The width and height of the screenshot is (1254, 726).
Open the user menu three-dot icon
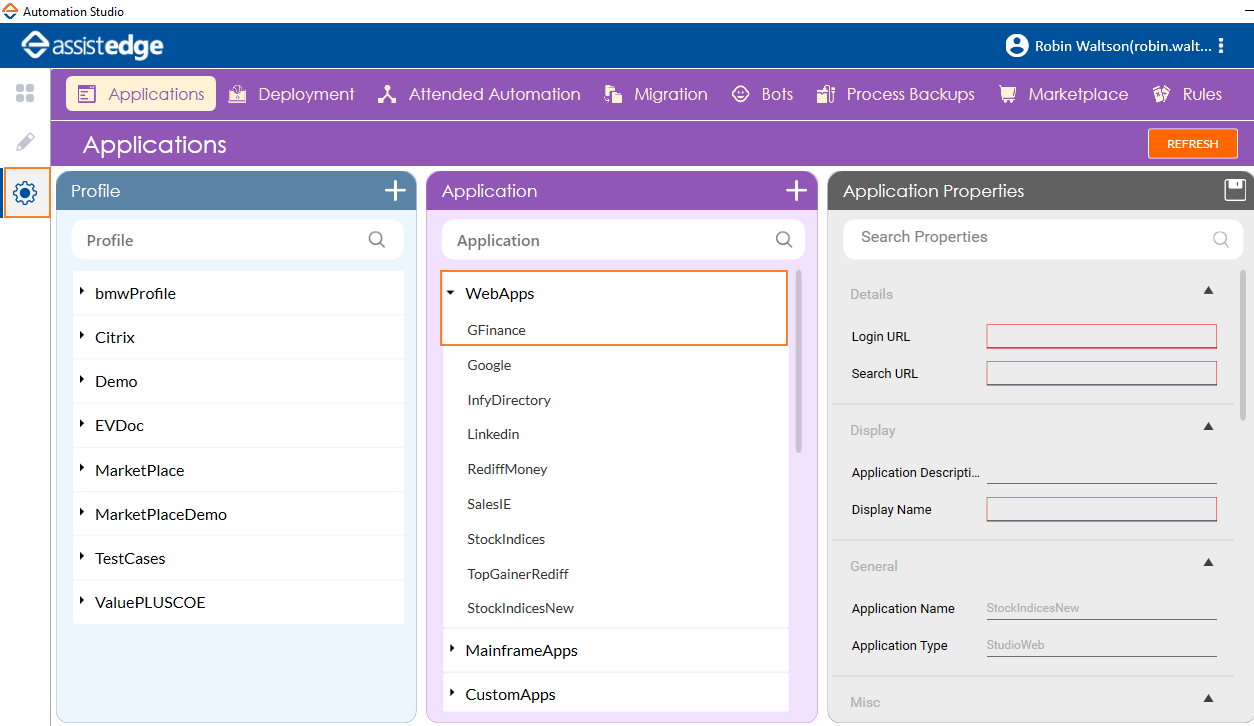(1221, 46)
